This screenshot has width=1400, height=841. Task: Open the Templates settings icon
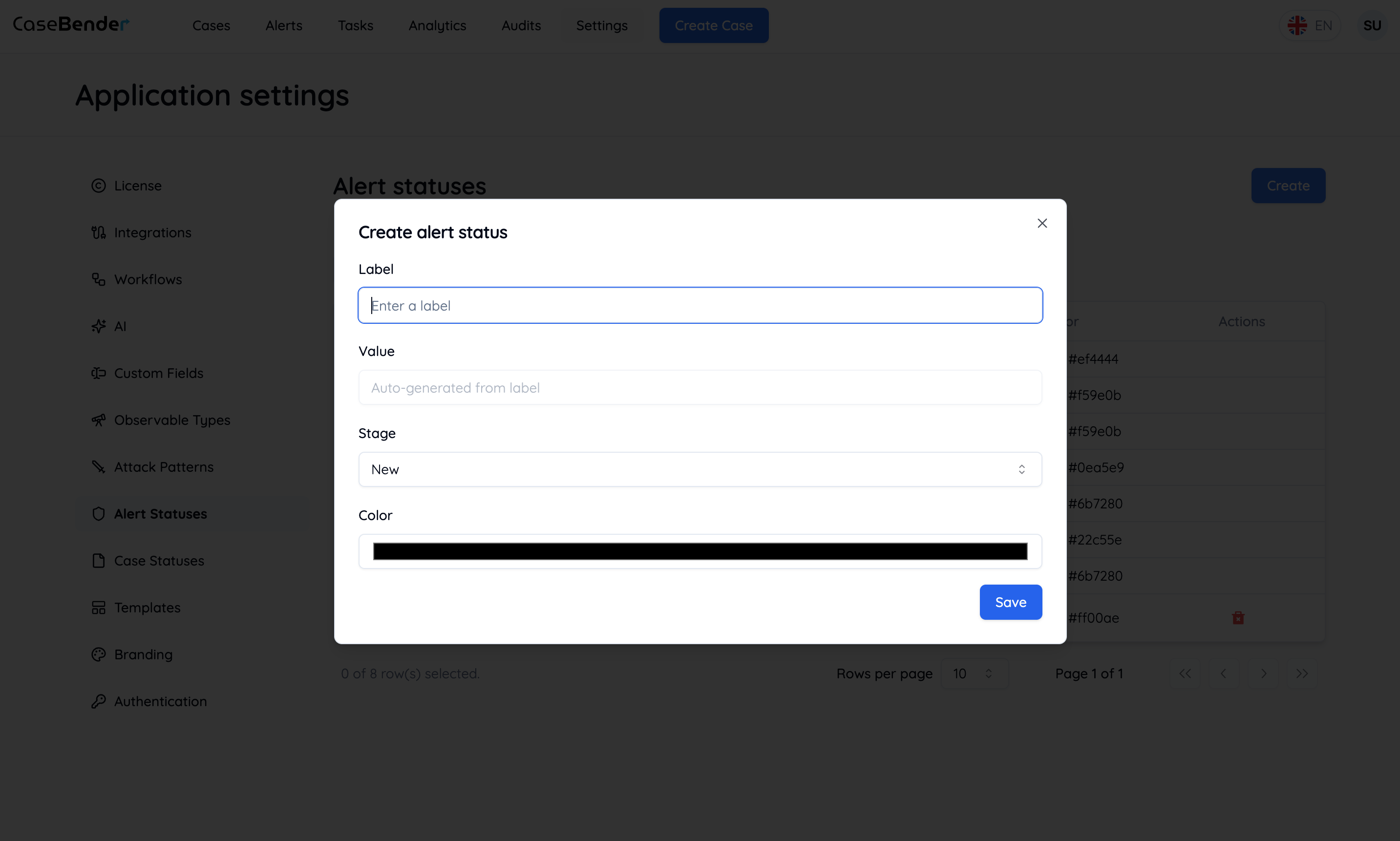(99, 607)
